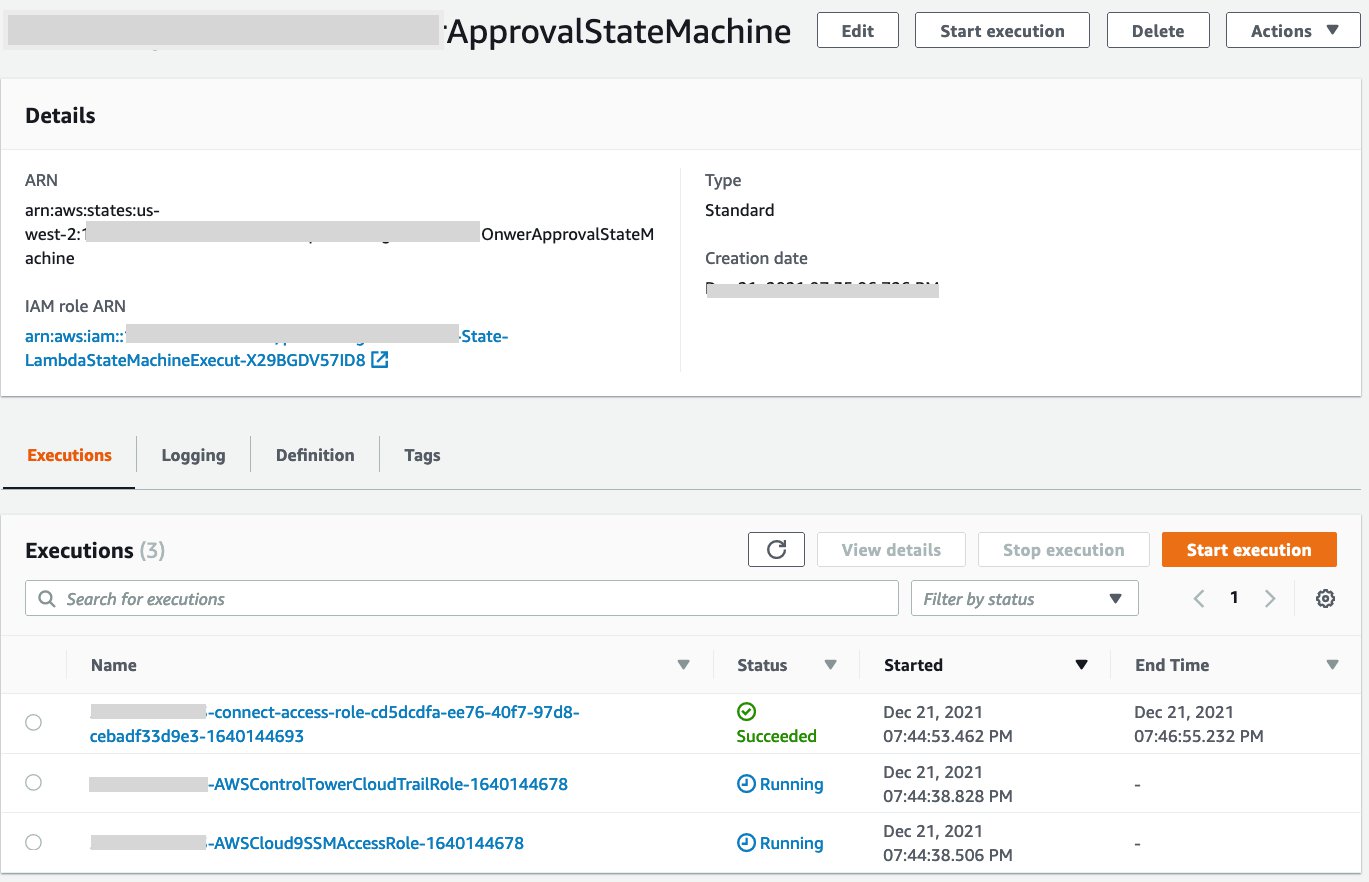Go to next page arrow
The height and width of the screenshot is (882, 1369).
point(1270,599)
